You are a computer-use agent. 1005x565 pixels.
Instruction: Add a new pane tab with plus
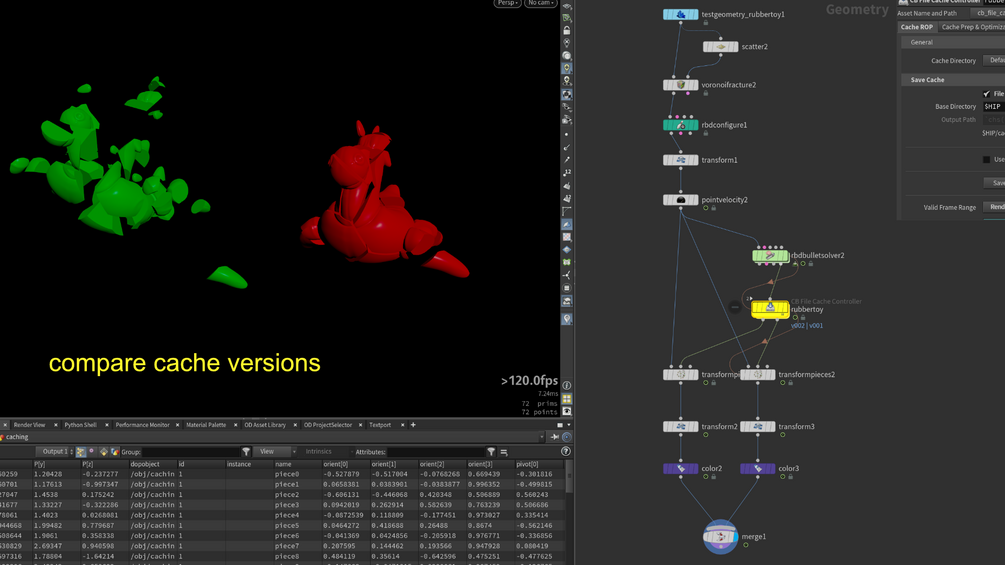point(413,425)
